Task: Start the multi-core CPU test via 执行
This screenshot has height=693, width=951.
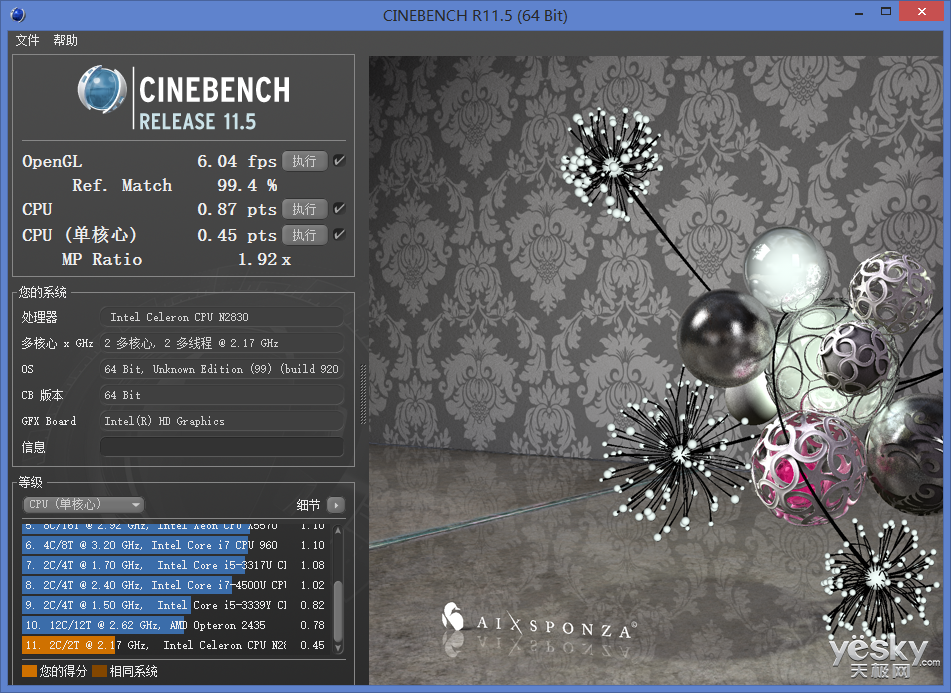Action: [x=304, y=209]
